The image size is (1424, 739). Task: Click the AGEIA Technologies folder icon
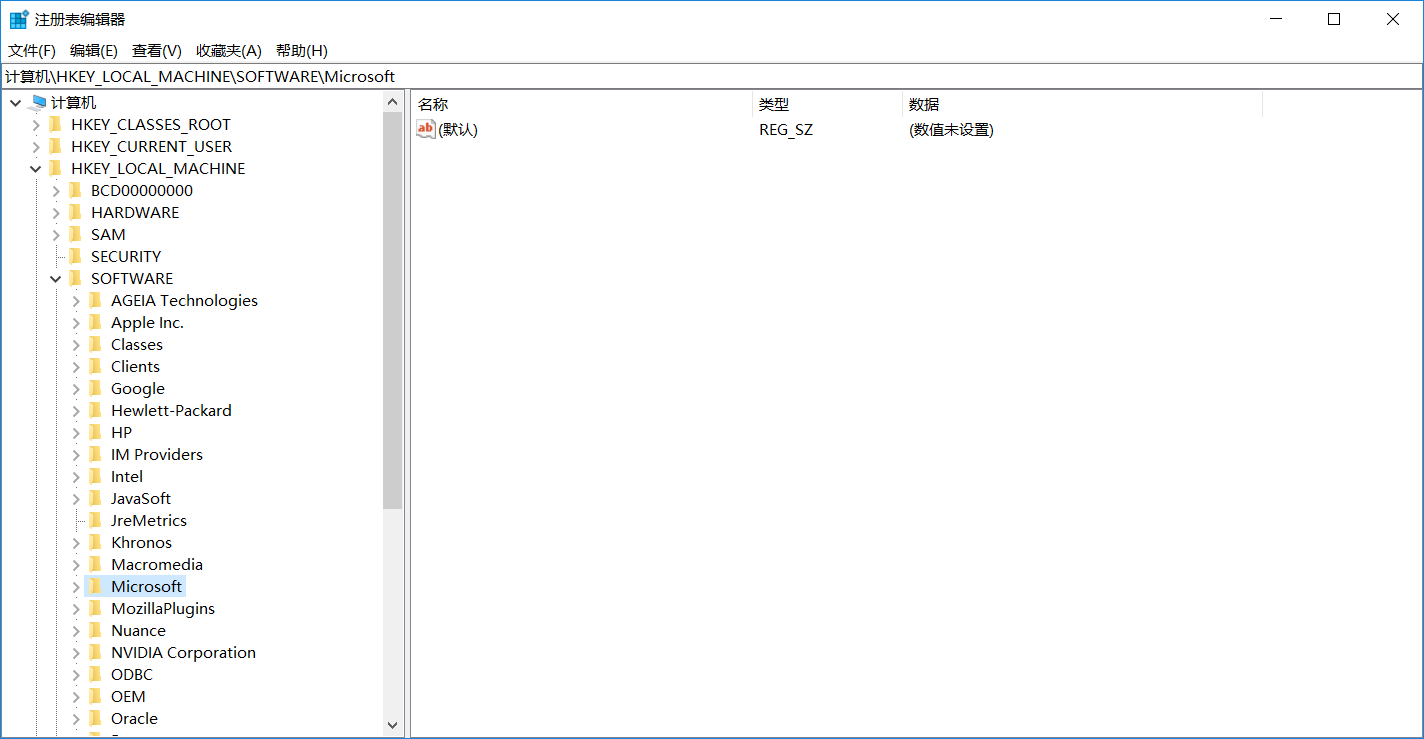click(x=96, y=300)
